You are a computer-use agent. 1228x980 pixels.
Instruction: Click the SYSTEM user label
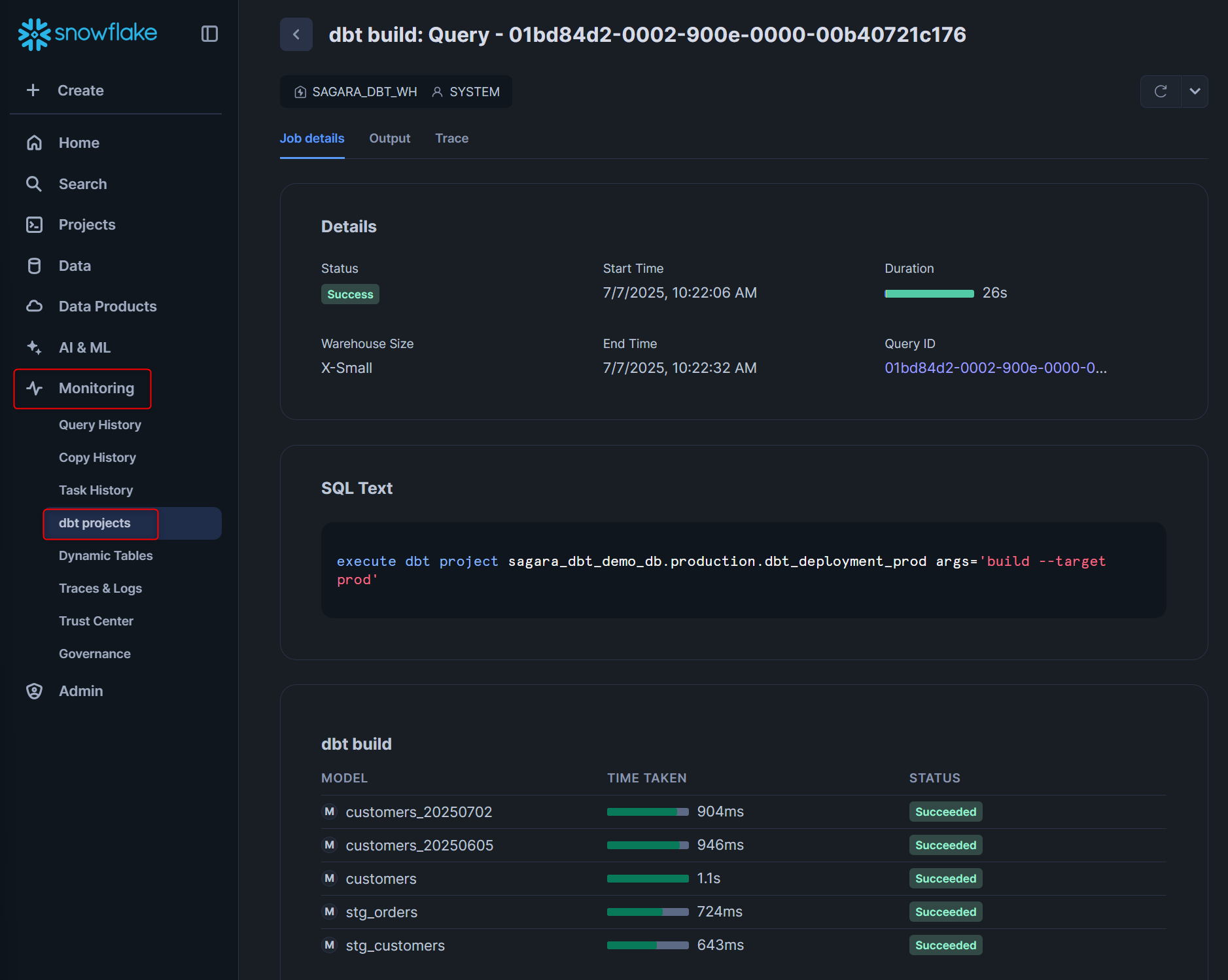474,92
